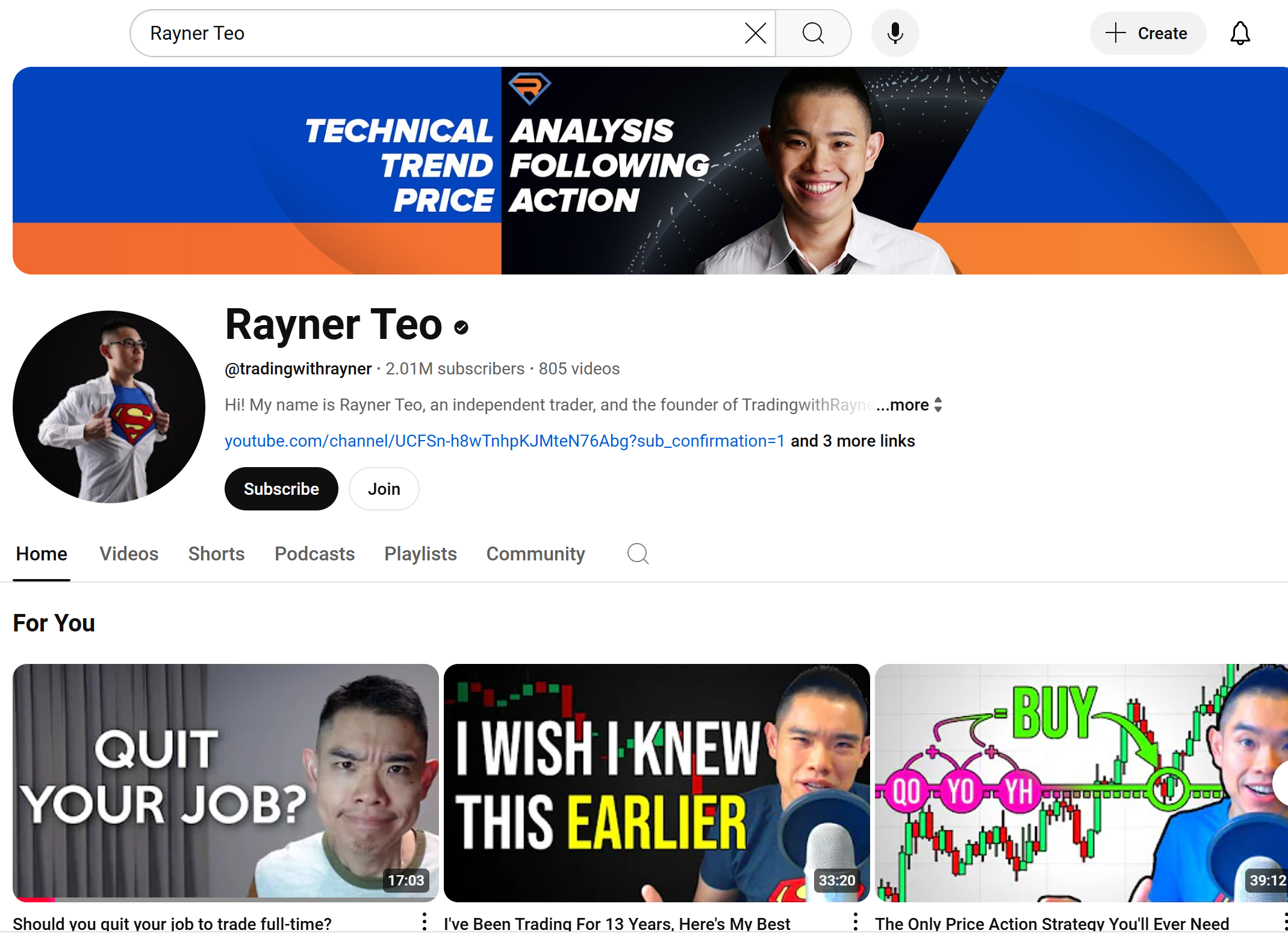This screenshot has height=933, width=1288.
Task: Play the 'I Wish I Knew This Earlier' thumbnail
Action: (x=657, y=783)
